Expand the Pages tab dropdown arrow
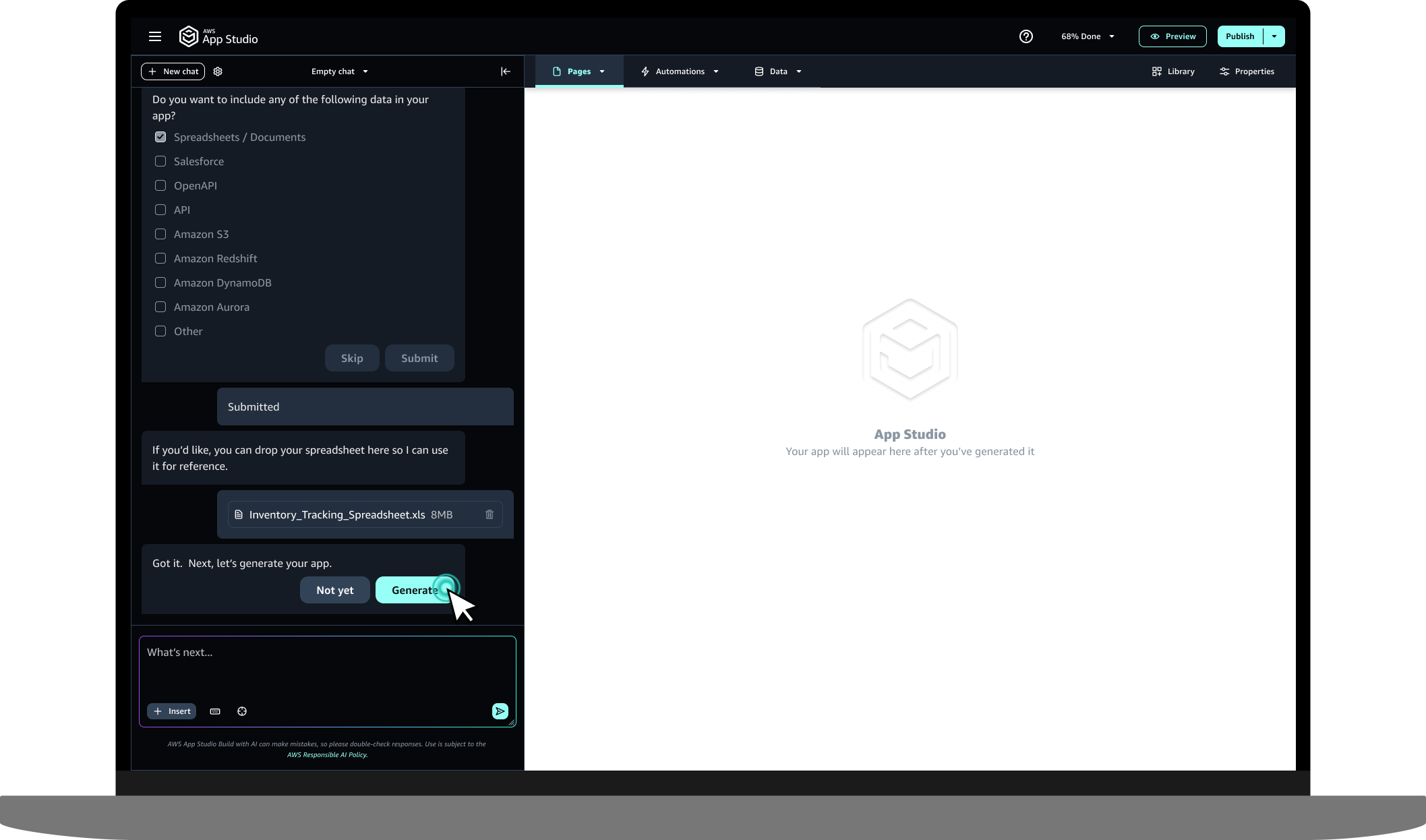This screenshot has height=840, width=1426. (602, 71)
